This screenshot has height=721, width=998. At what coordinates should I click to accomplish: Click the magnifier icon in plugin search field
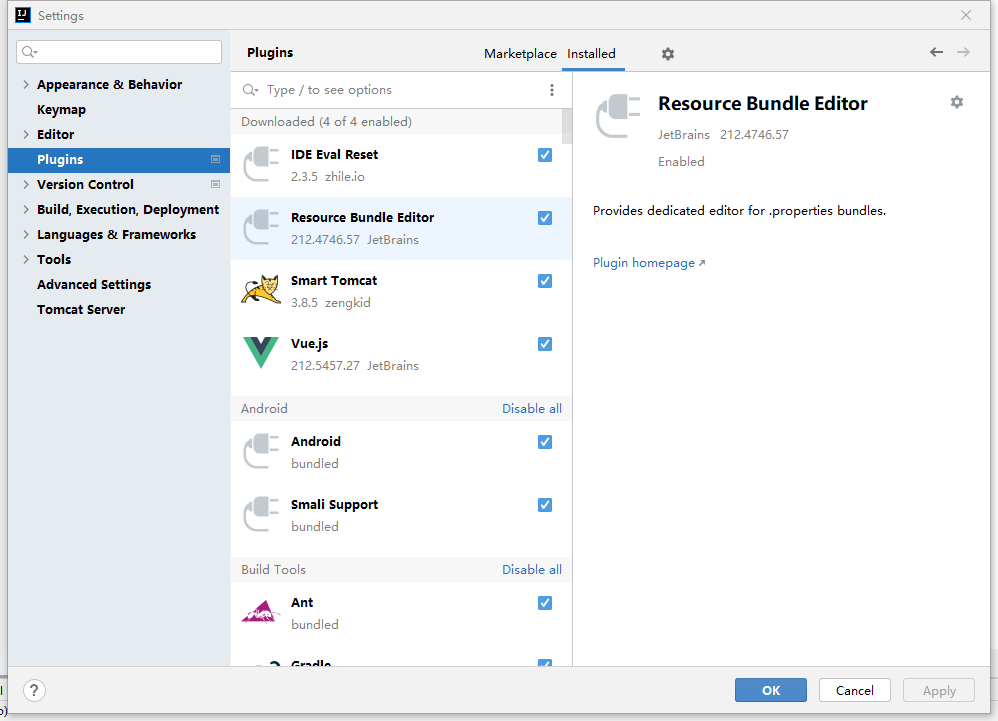pos(250,90)
